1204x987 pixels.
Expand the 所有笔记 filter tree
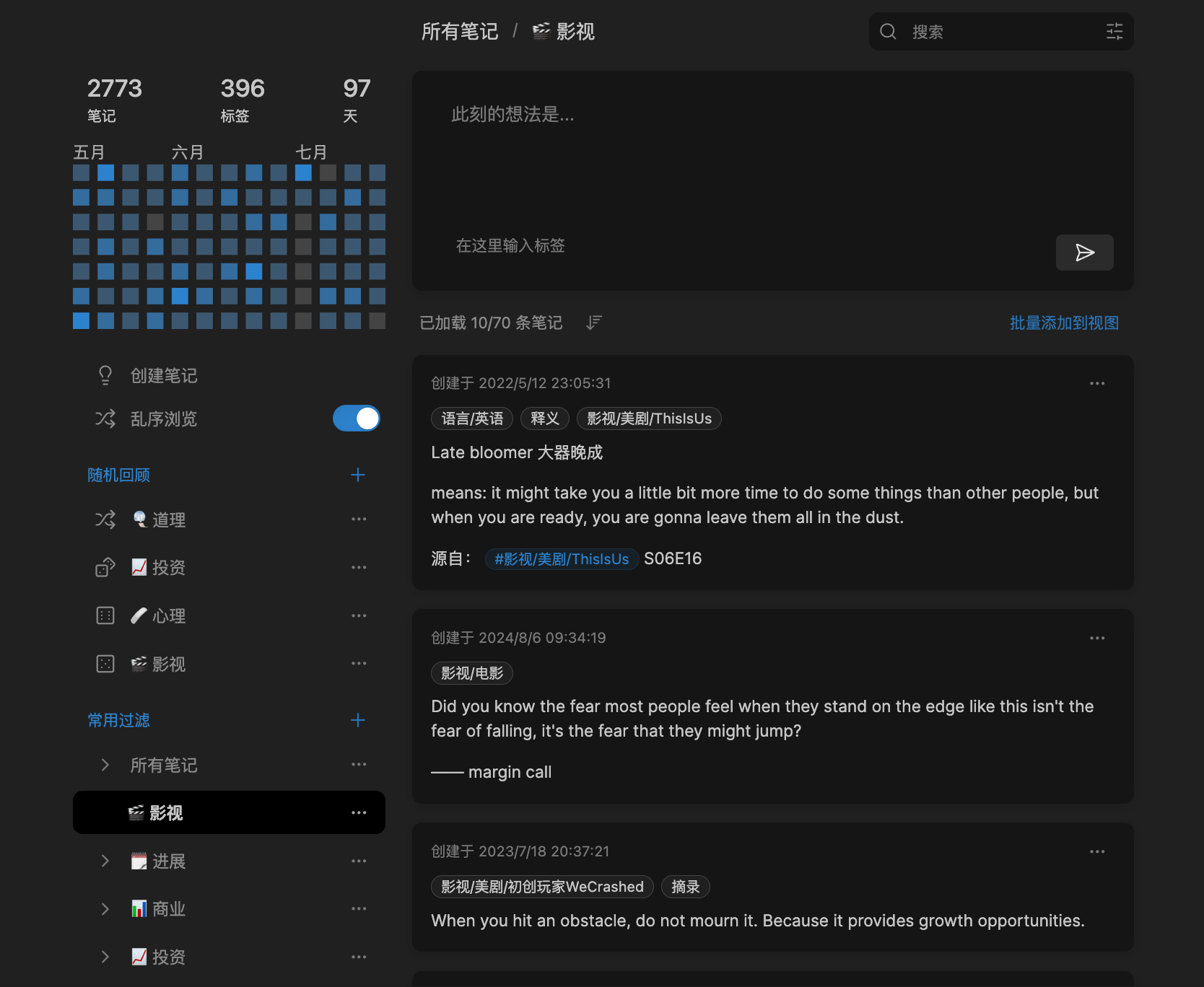(105, 765)
